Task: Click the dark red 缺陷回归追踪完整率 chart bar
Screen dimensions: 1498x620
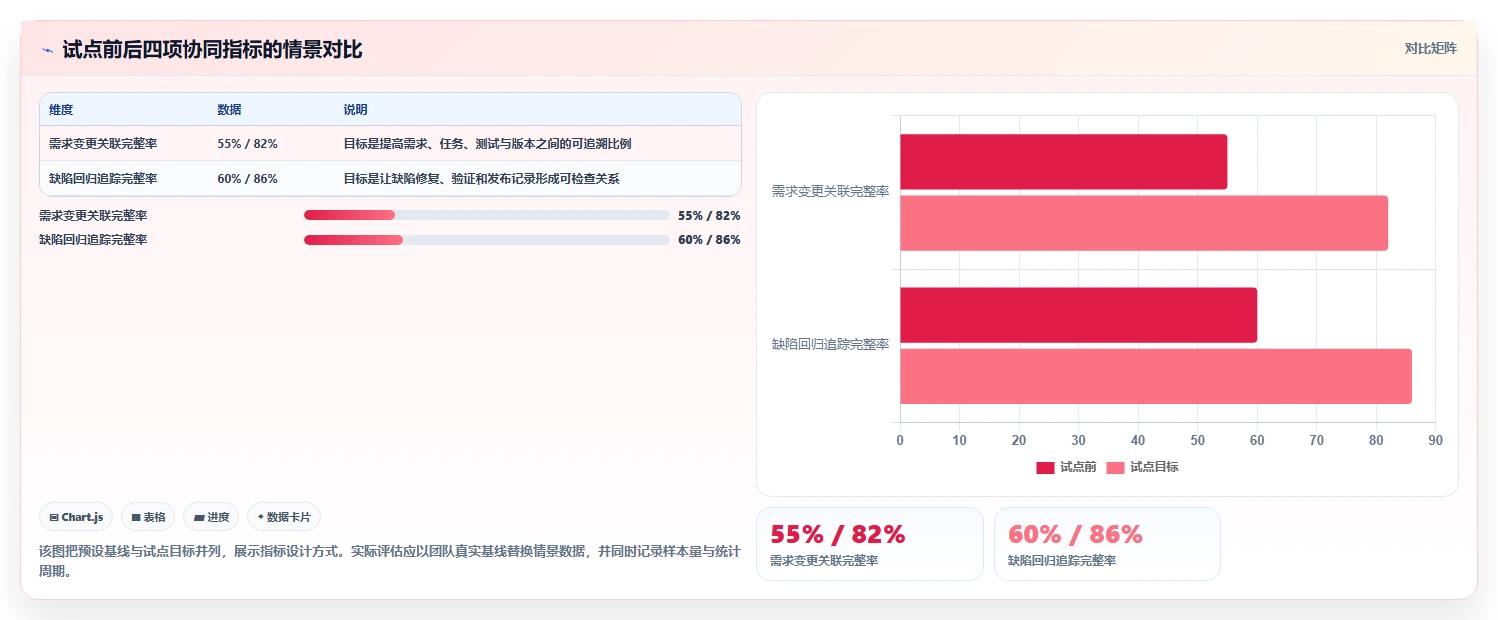Action: [1078, 315]
